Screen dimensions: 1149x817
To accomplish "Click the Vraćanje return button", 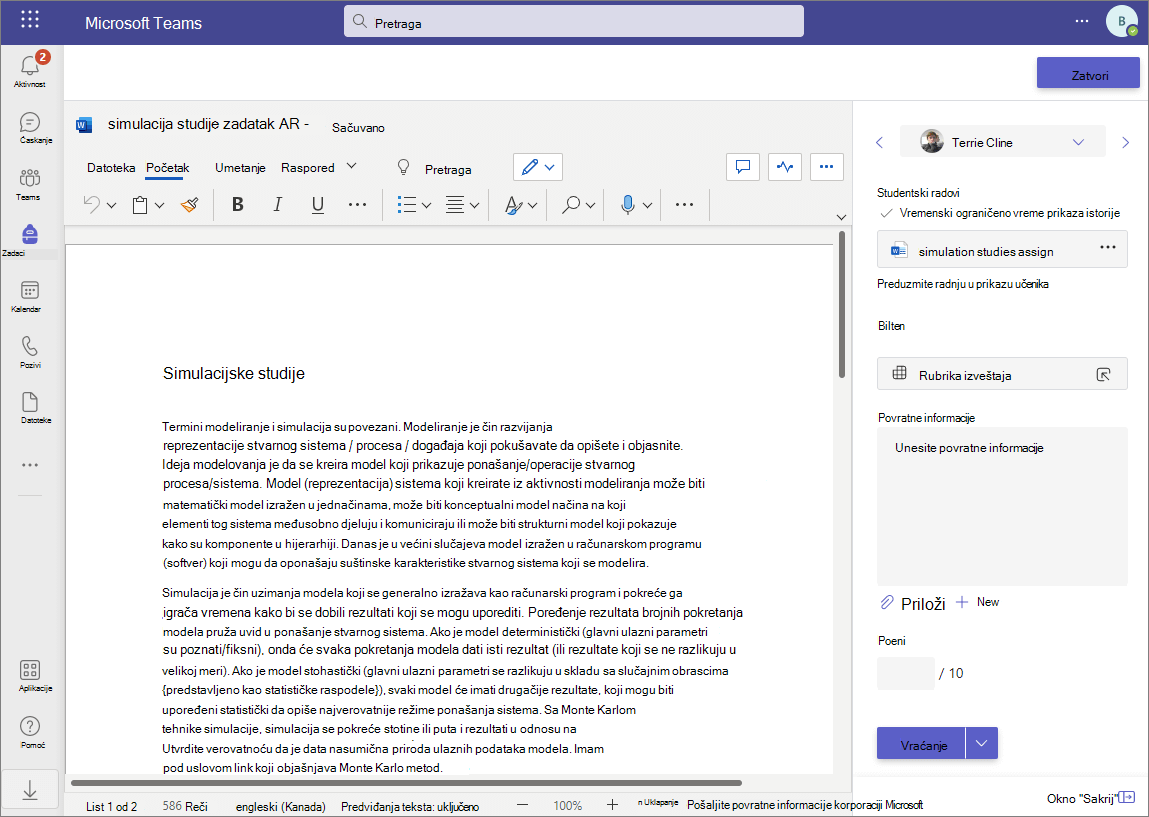I will click(x=921, y=744).
